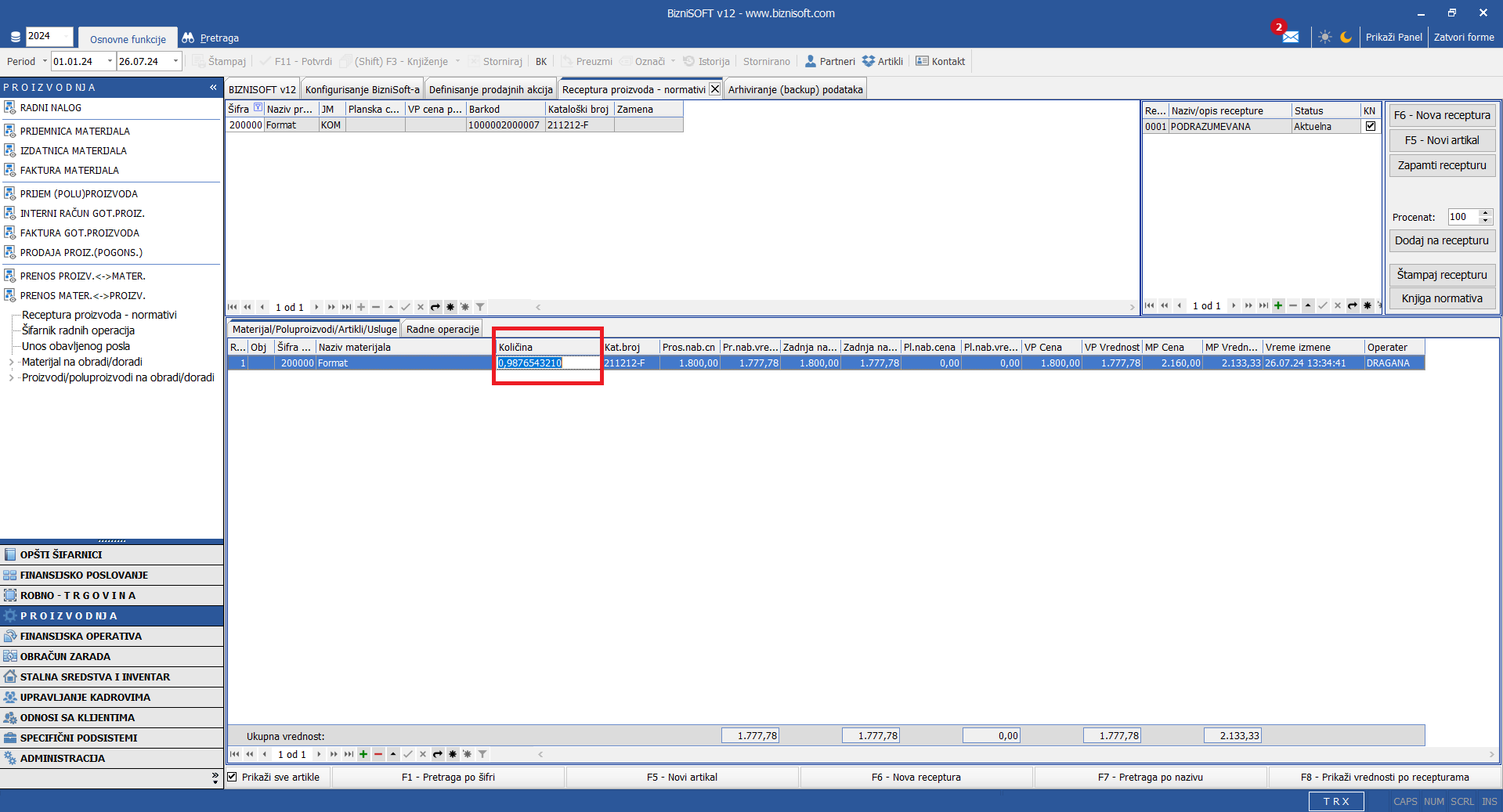Viewport: 1503px width, 812px height.
Task: Open Kontakt from the toolbar
Action: coord(940,61)
